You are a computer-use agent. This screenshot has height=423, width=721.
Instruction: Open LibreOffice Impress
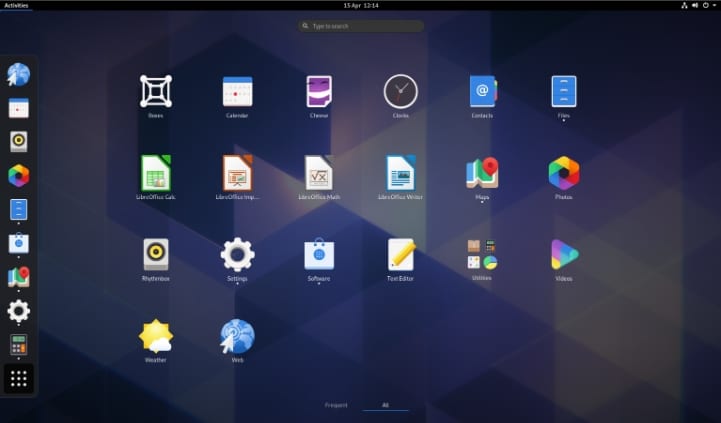point(237,173)
